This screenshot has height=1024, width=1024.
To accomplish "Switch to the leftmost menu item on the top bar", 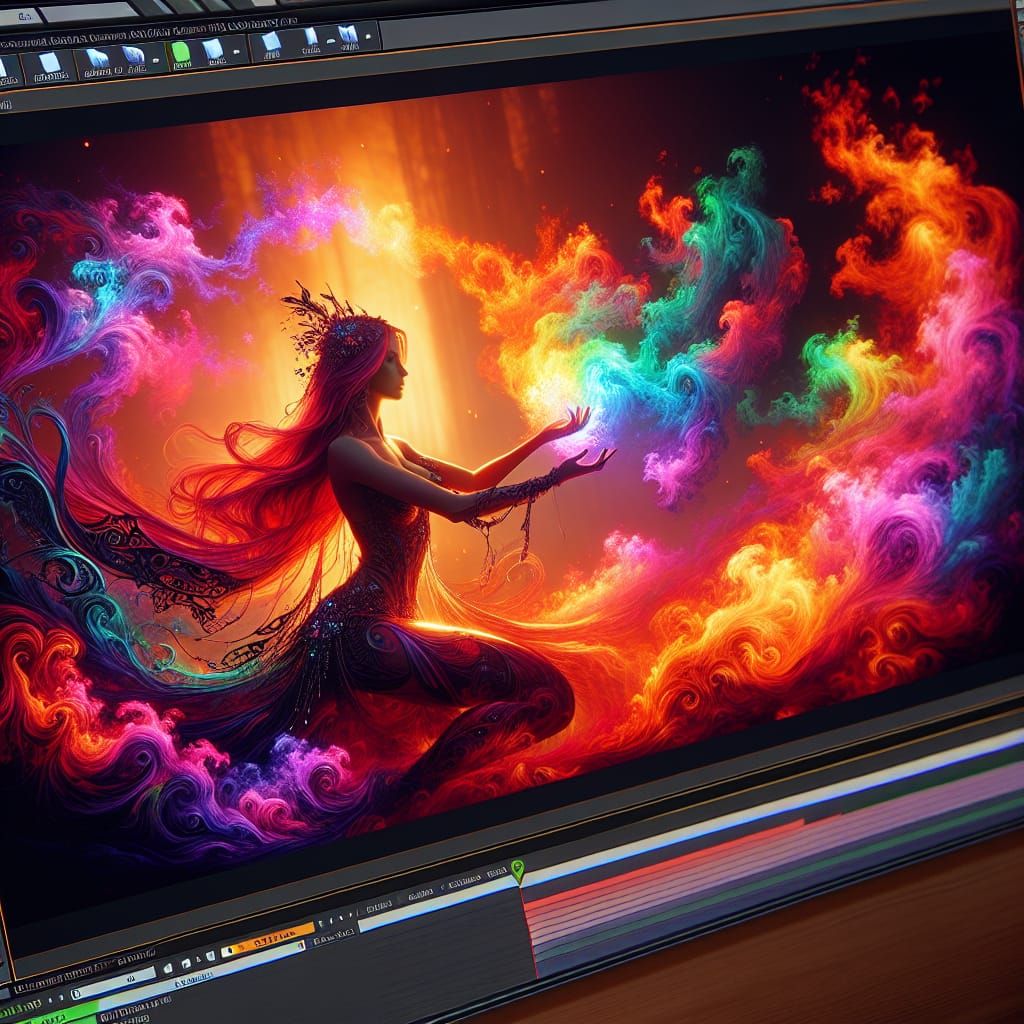I will (x=25, y=15).
